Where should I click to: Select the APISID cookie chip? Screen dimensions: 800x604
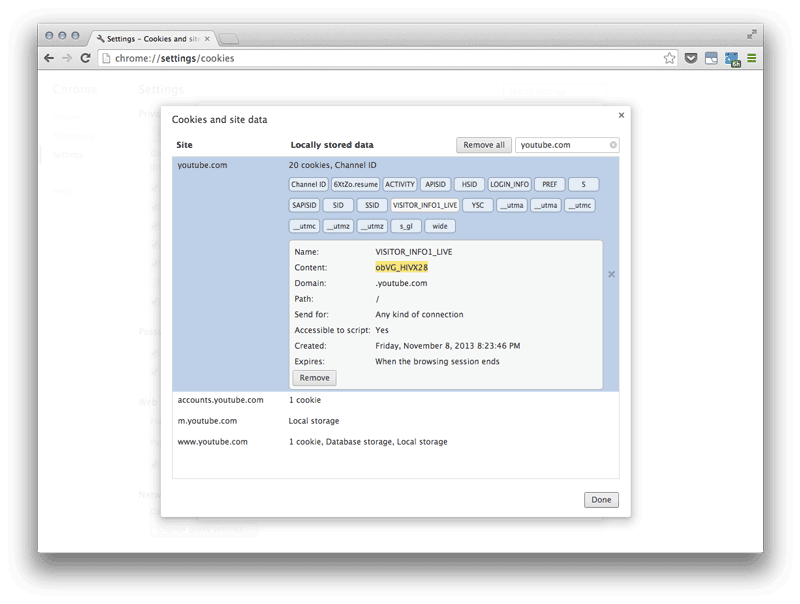click(x=435, y=184)
